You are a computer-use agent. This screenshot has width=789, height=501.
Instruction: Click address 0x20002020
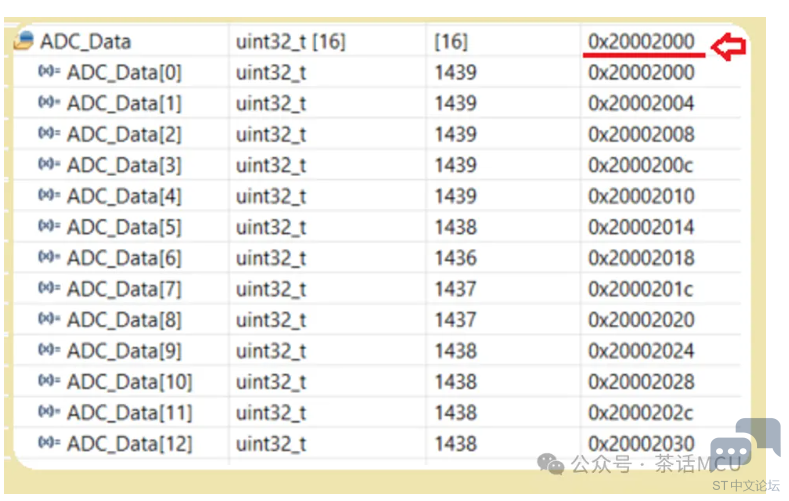coord(641,320)
